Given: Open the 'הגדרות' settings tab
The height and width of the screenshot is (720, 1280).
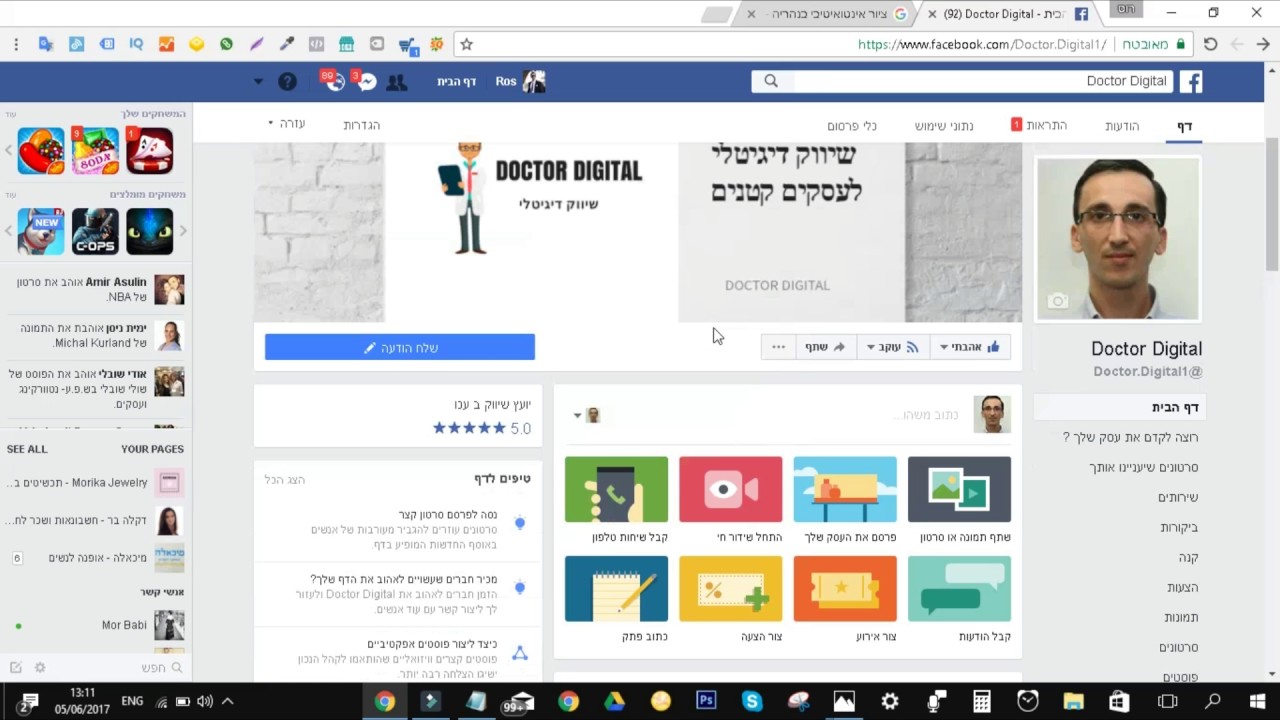Looking at the screenshot, I should tap(362, 125).
